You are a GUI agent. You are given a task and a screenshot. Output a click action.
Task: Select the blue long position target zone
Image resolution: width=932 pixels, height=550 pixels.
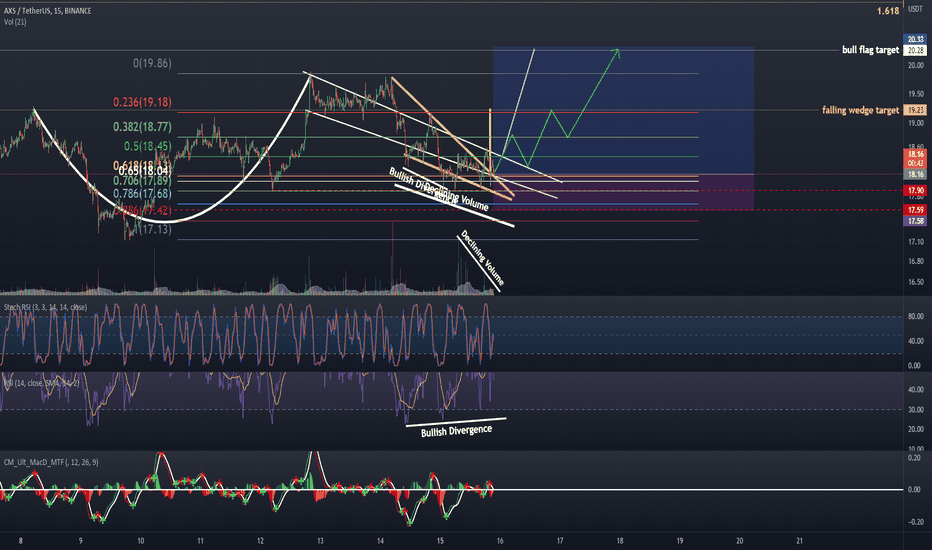coord(624,111)
